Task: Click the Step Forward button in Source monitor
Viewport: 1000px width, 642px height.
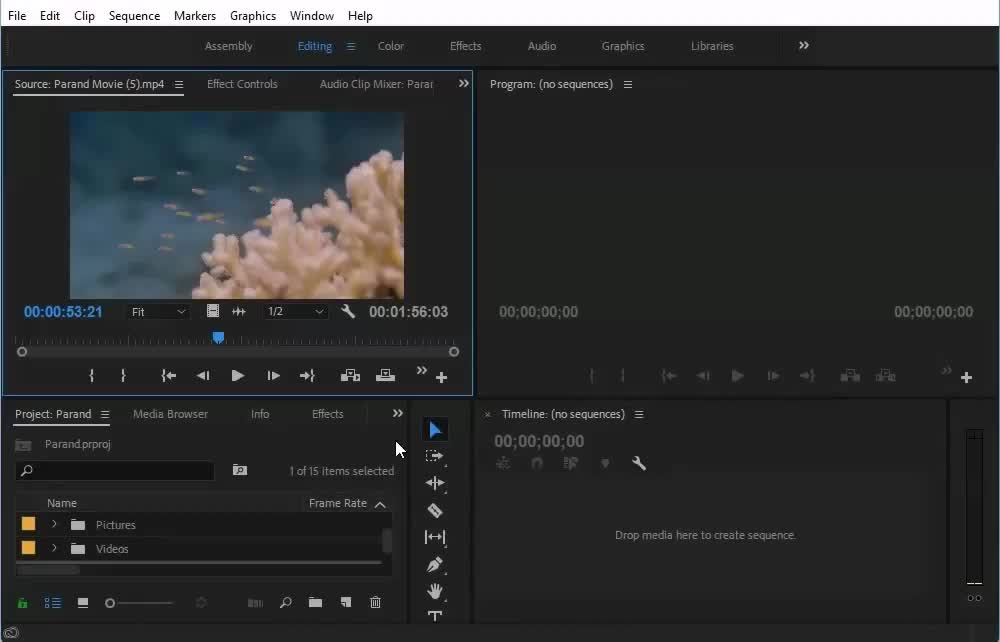Action: point(272,375)
